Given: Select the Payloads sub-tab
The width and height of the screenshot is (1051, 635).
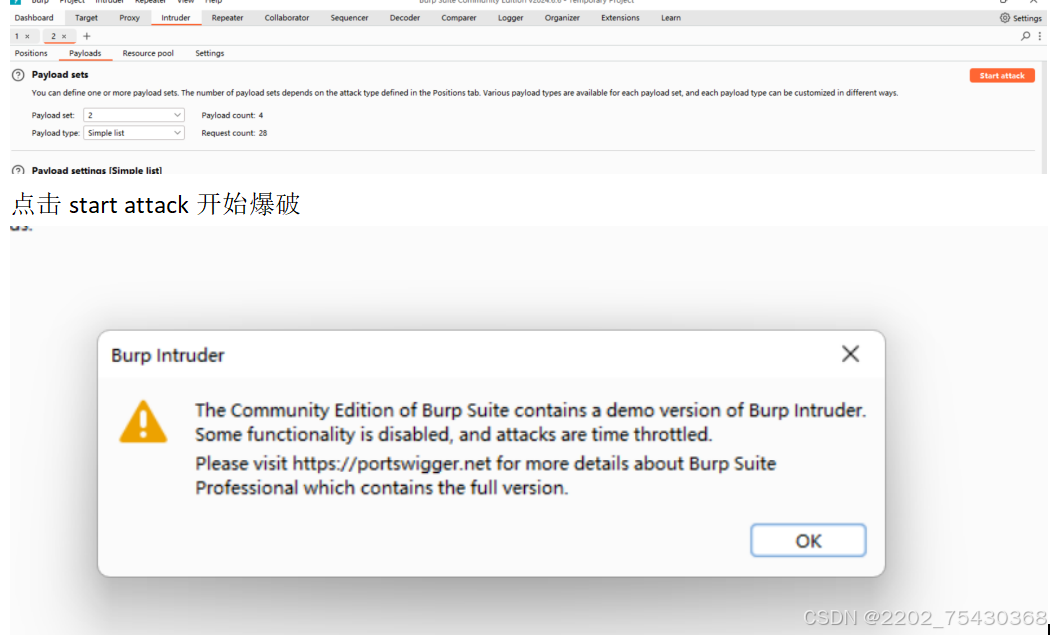Looking at the screenshot, I should 85,53.
